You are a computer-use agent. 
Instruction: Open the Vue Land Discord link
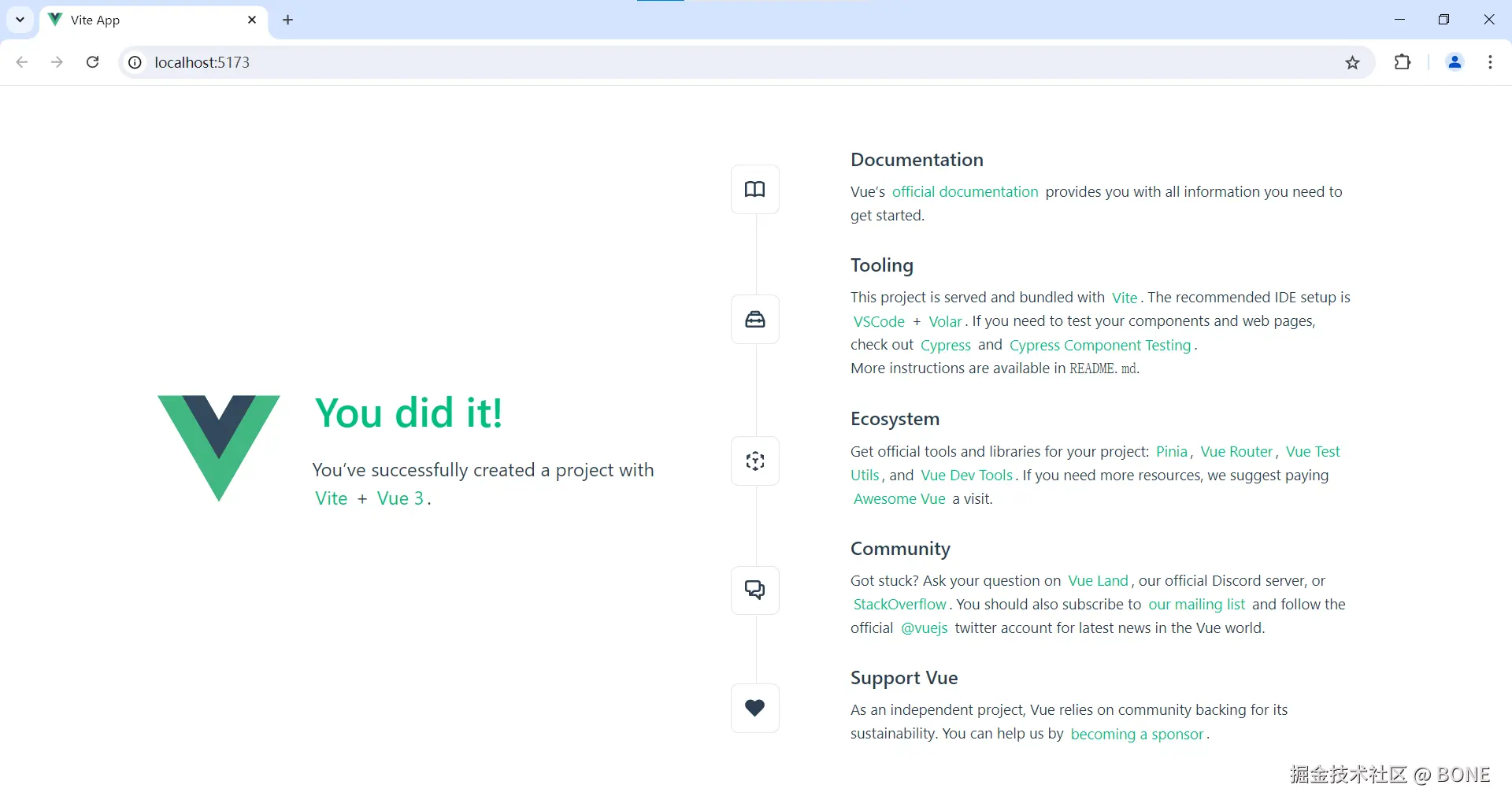click(1098, 580)
